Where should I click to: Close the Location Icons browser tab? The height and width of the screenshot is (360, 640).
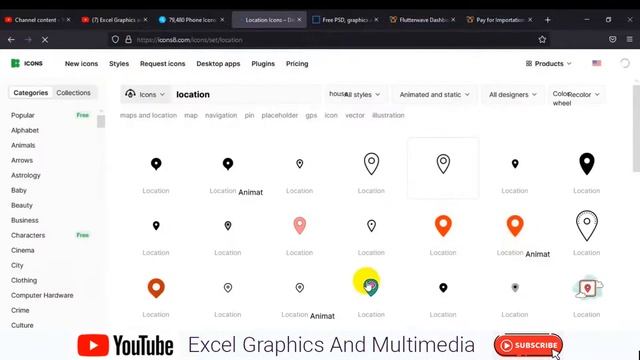pos(299,20)
